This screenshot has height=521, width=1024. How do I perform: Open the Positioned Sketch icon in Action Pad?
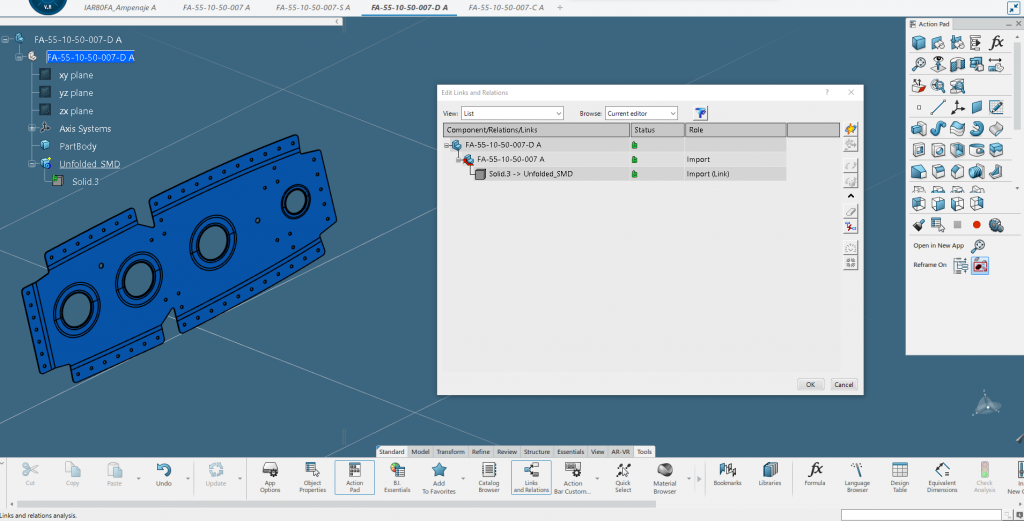[996, 107]
